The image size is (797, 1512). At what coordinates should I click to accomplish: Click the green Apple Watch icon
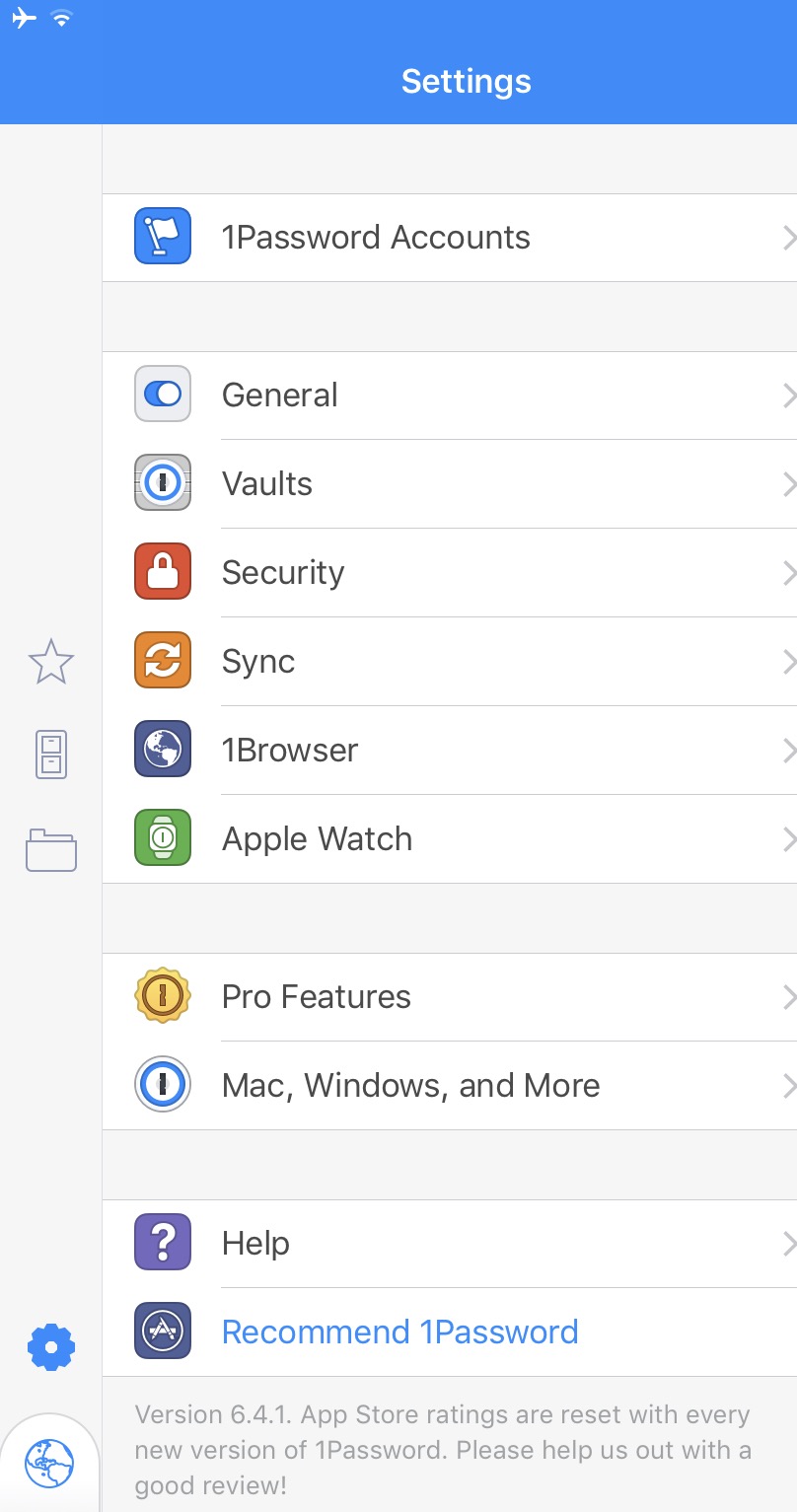162,837
